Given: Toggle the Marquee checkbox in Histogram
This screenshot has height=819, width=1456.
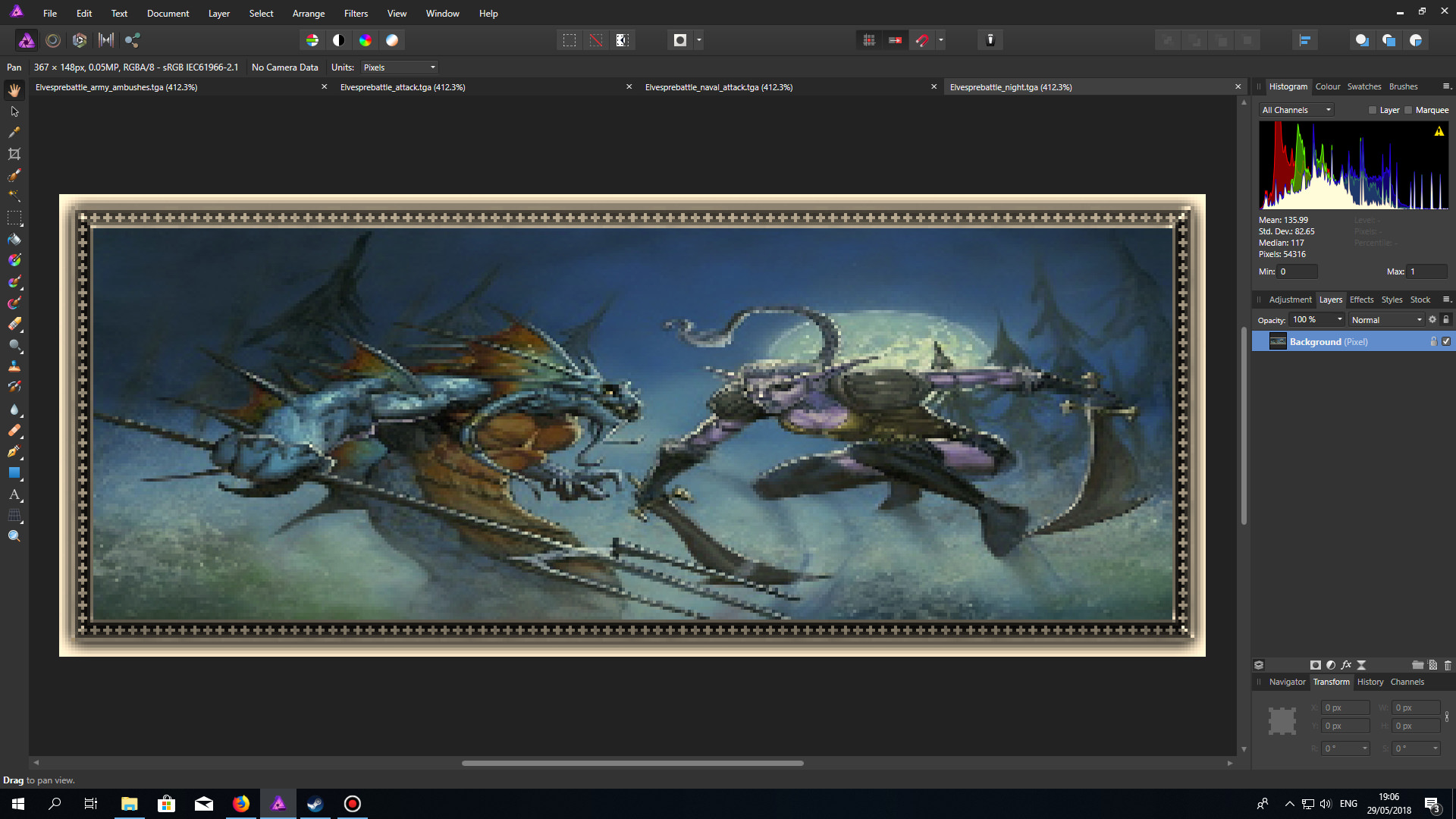Looking at the screenshot, I should [x=1408, y=110].
